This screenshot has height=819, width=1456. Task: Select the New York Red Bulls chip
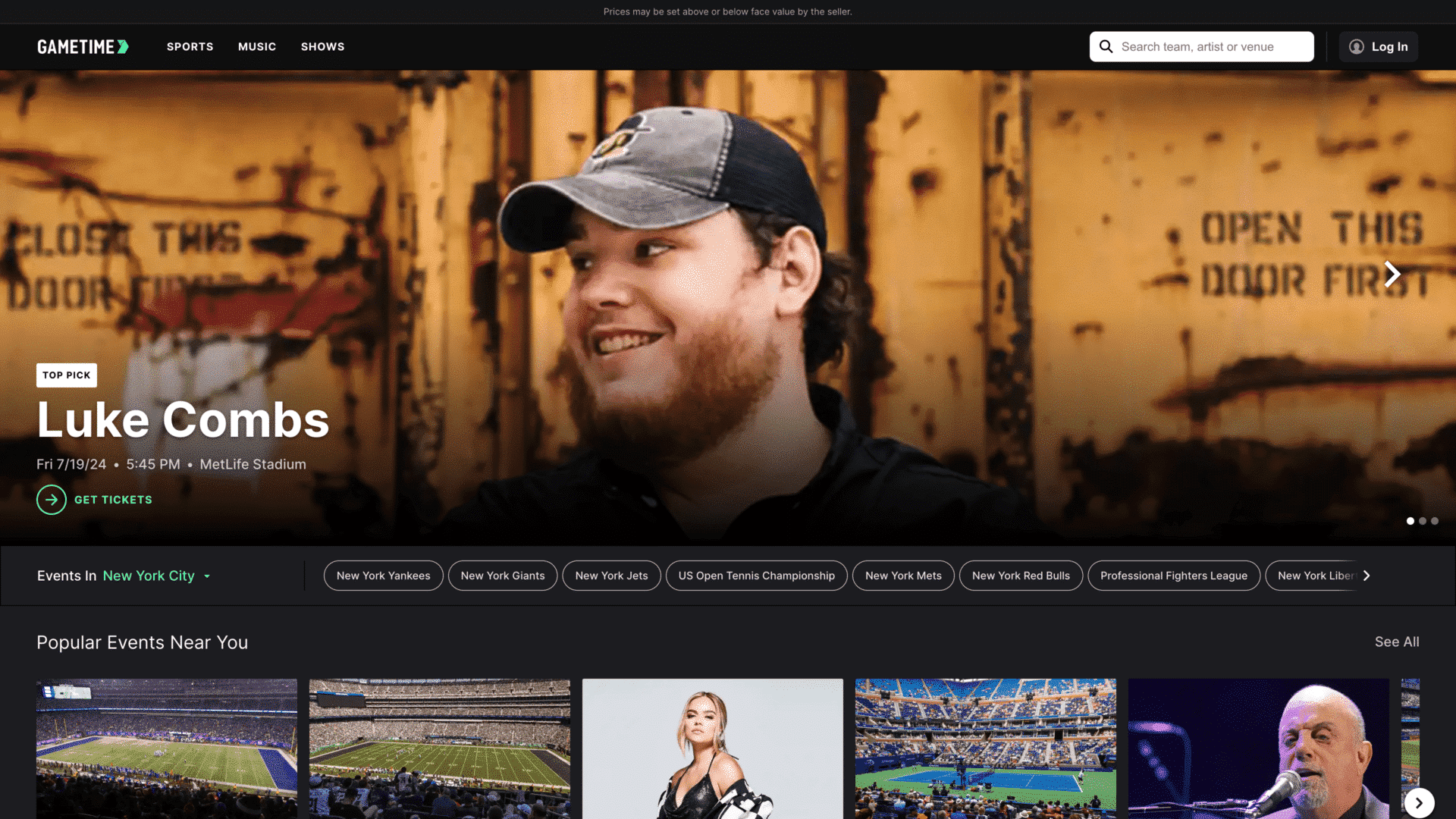click(1021, 576)
